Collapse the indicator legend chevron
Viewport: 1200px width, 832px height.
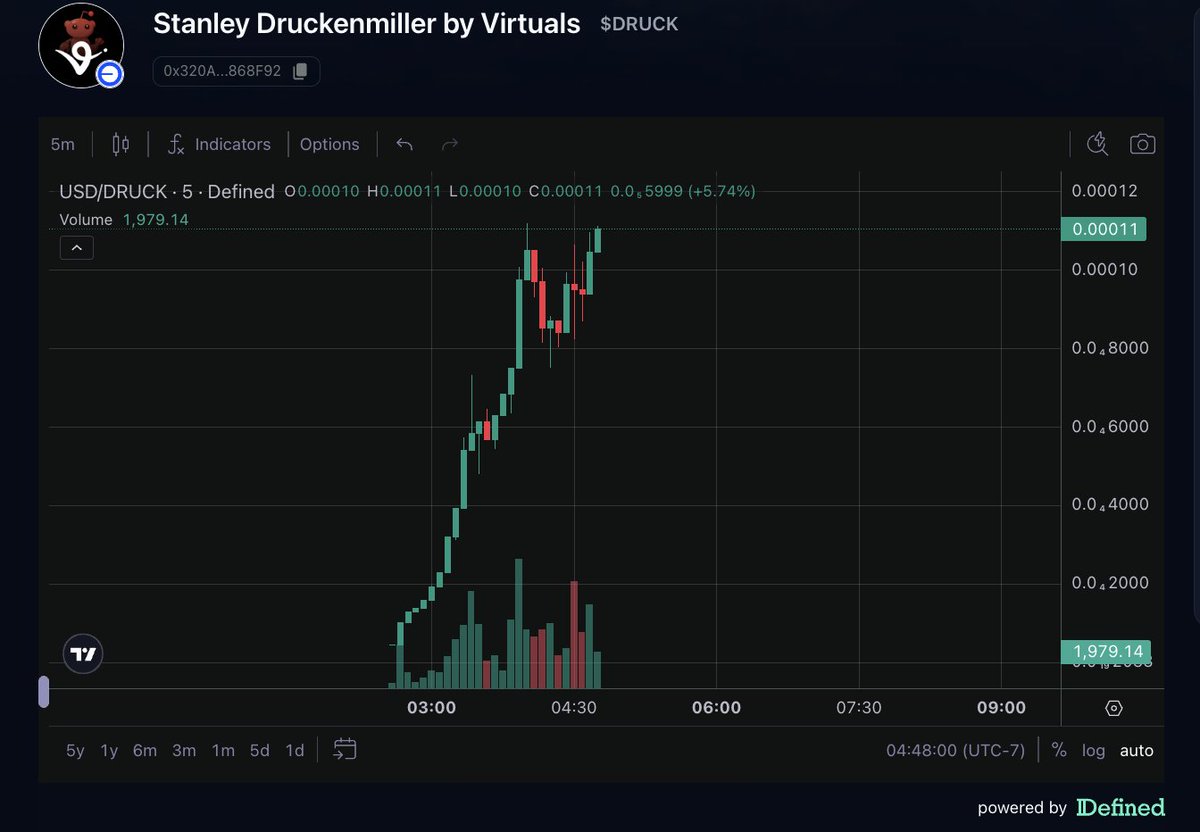click(x=77, y=247)
